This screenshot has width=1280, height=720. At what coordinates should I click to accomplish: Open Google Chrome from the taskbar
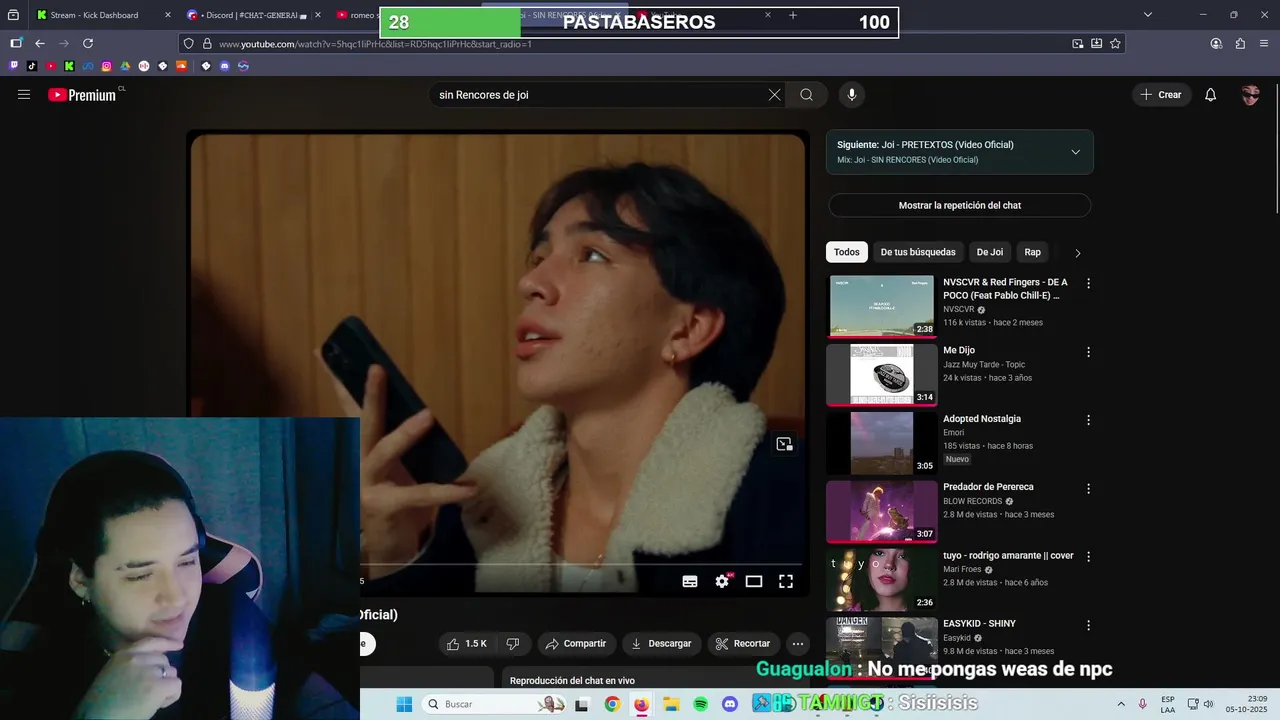tap(612, 704)
